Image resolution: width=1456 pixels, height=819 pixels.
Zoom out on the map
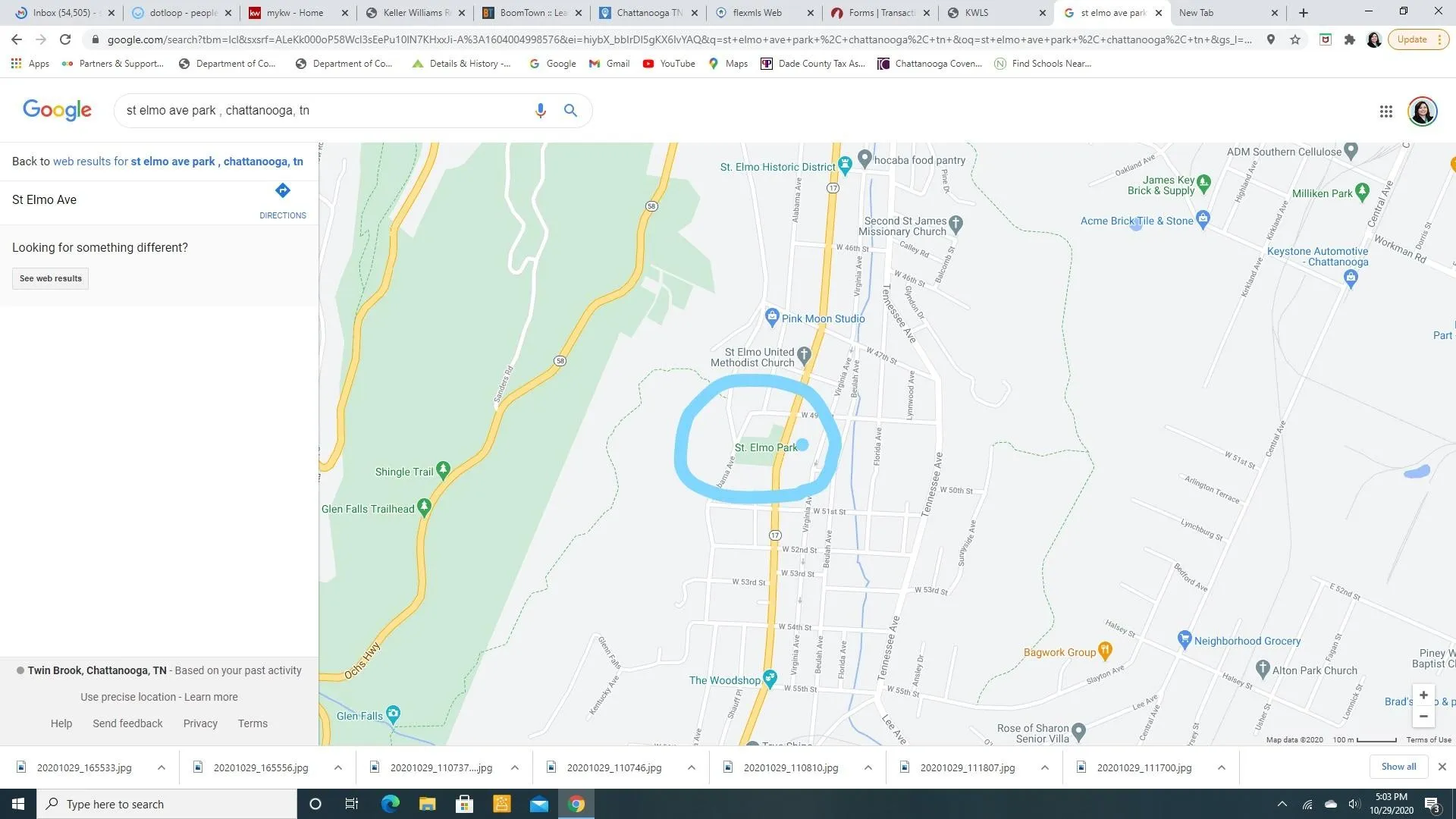pyautogui.click(x=1423, y=717)
